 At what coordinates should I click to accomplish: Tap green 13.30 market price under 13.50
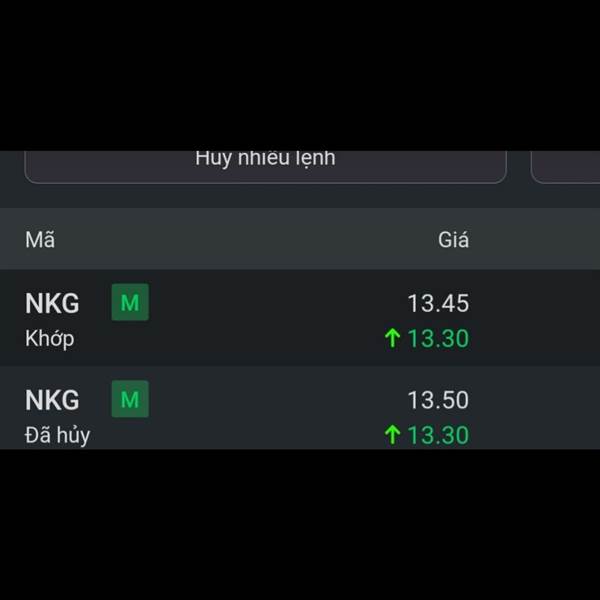coord(438,435)
